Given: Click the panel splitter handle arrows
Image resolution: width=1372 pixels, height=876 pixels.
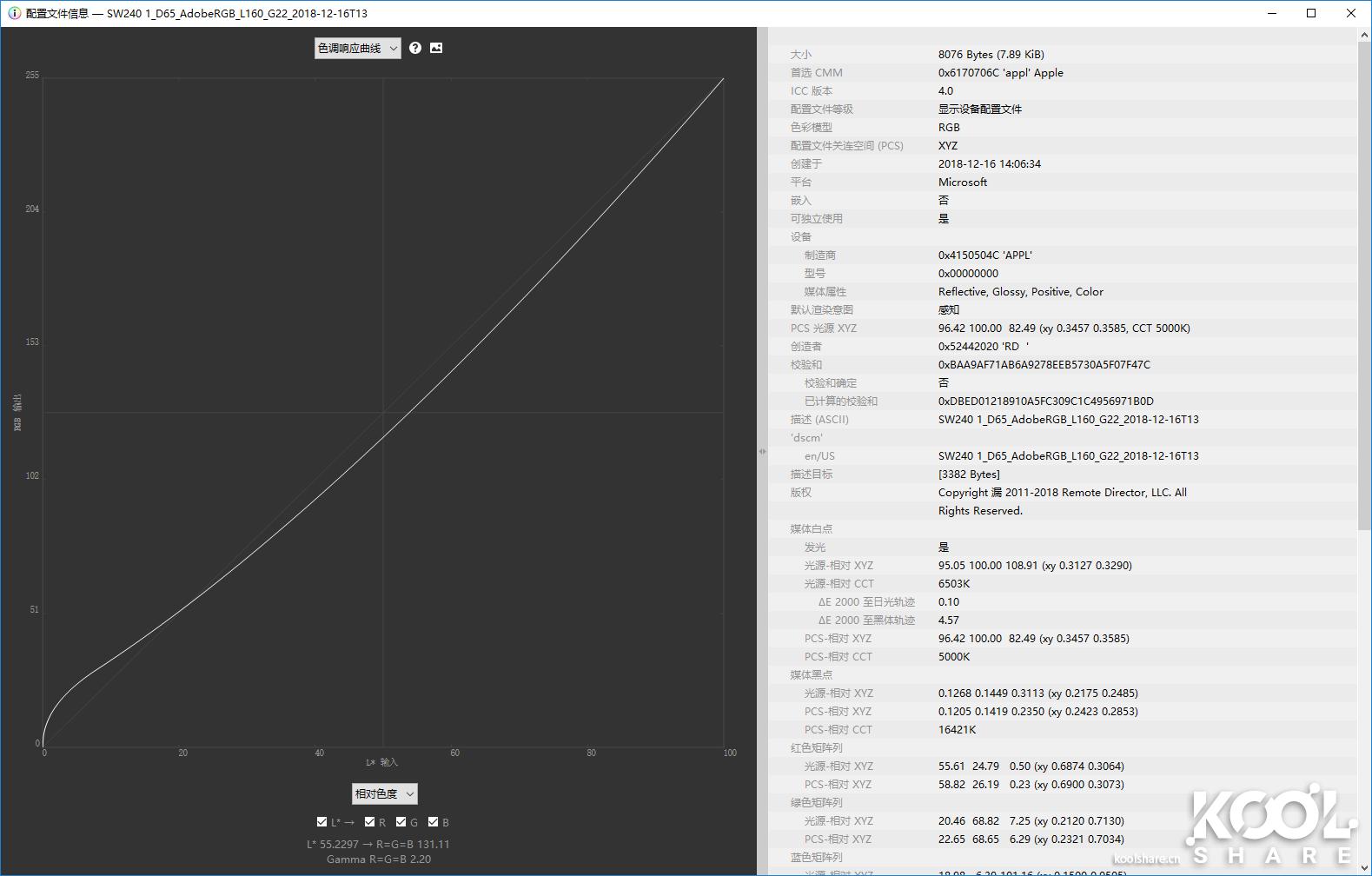Looking at the screenshot, I should coord(762,451).
